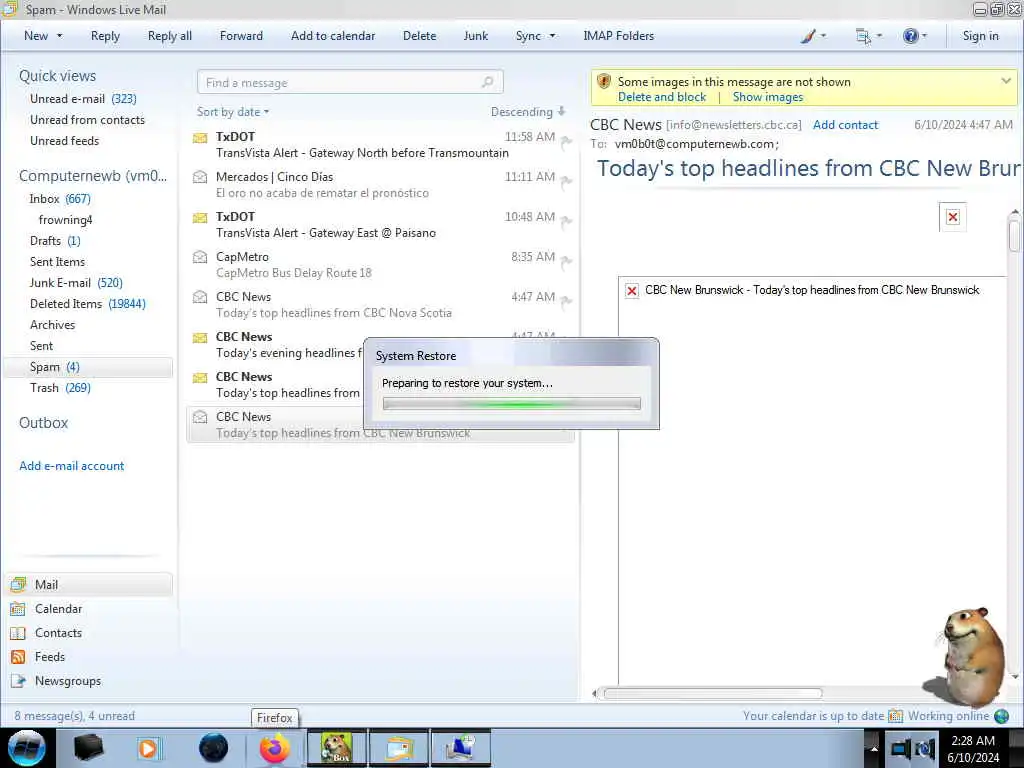Viewport: 1024px width, 768px height.
Task: Click the Add e-mail account link
Action: pyautogui.click(x=71, y=466)
